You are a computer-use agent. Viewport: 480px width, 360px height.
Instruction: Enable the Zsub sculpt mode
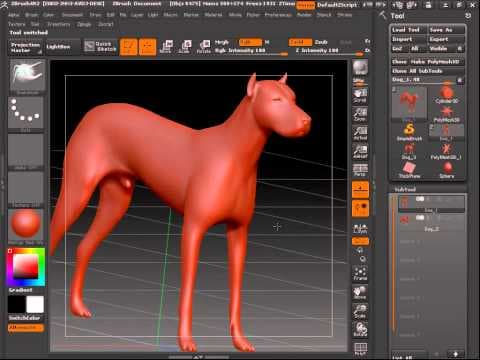point(321,42)
